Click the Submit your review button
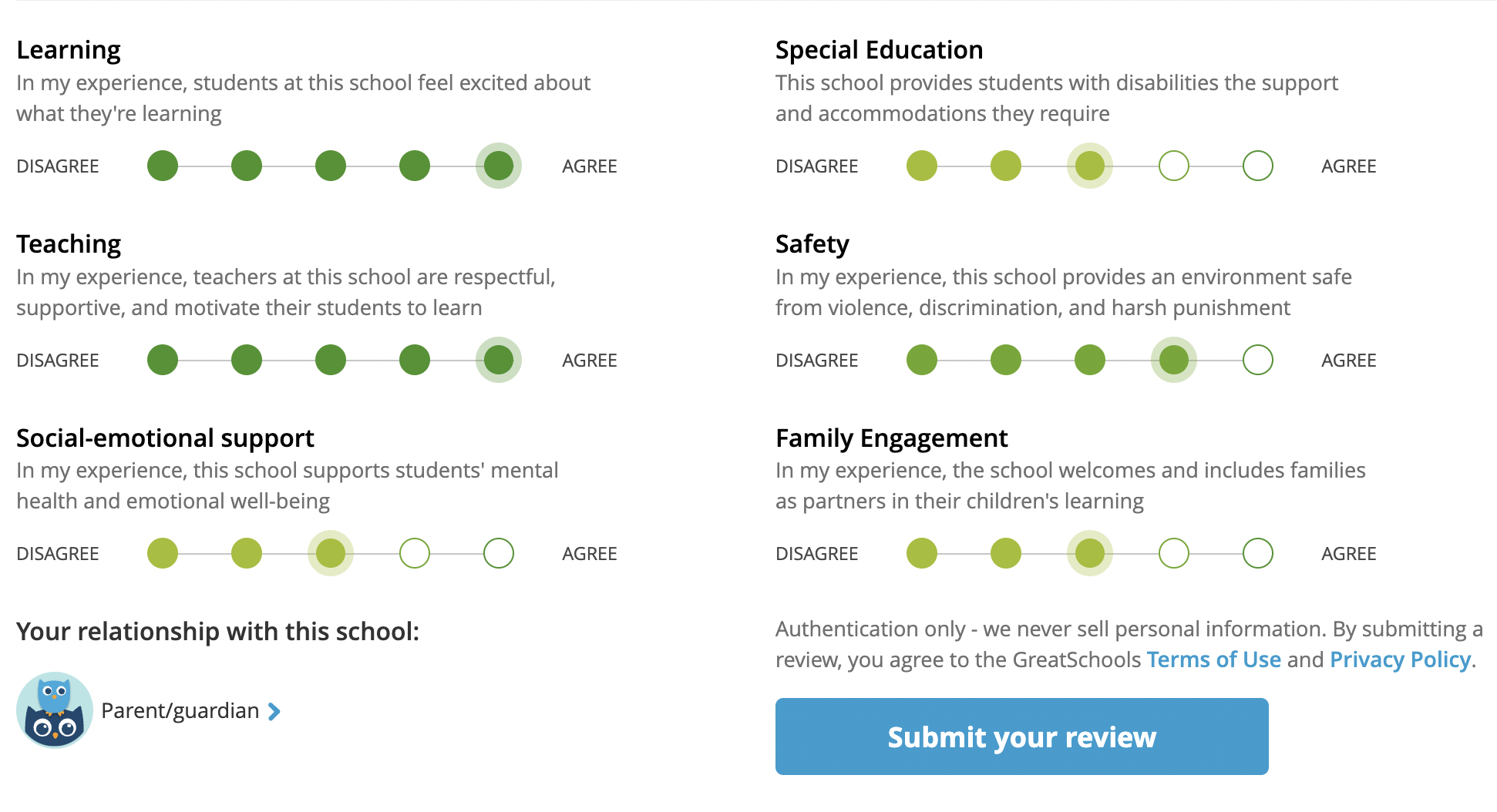1497x812 pixels. (1021, 737)
